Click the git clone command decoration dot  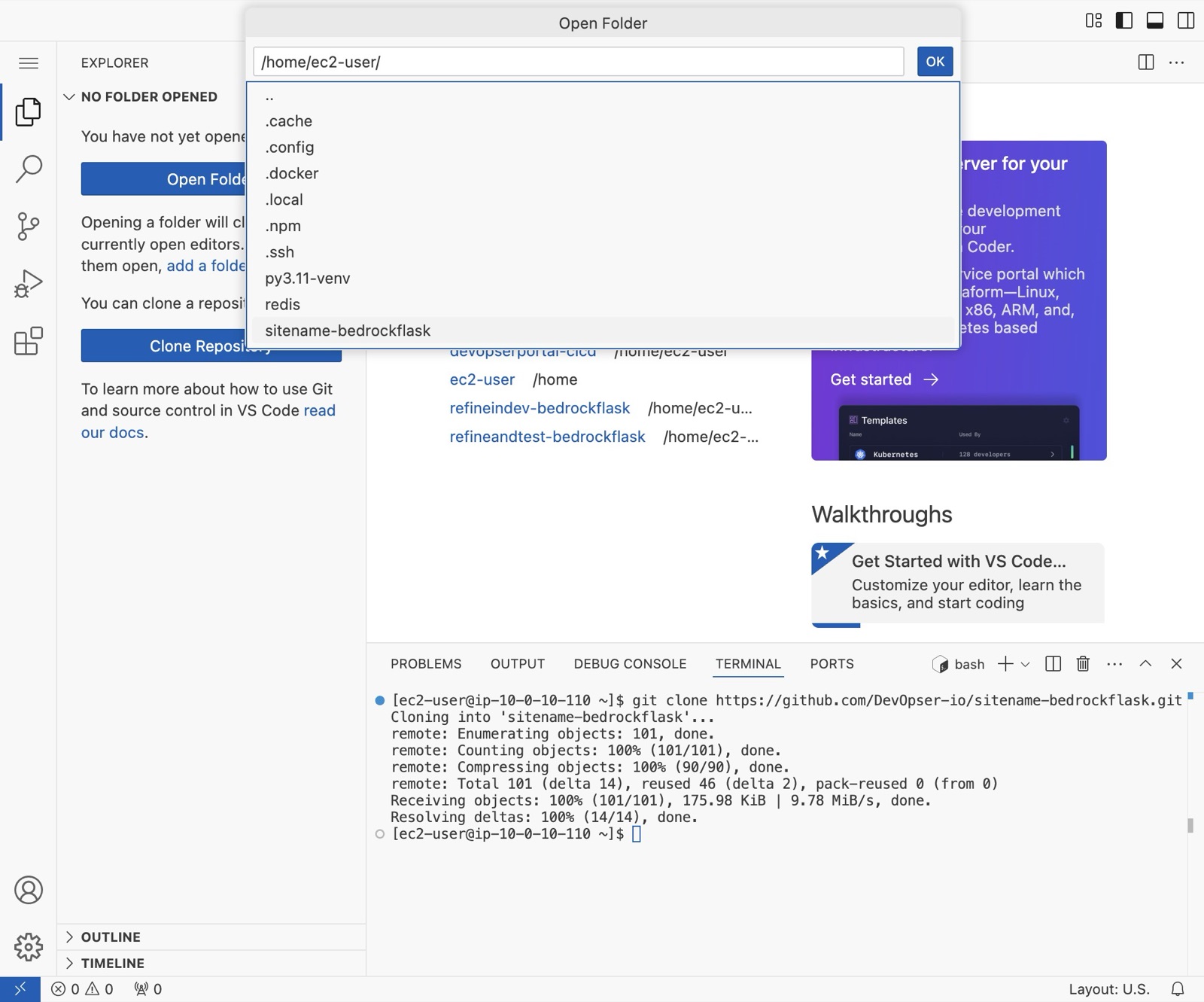point(380,700)
